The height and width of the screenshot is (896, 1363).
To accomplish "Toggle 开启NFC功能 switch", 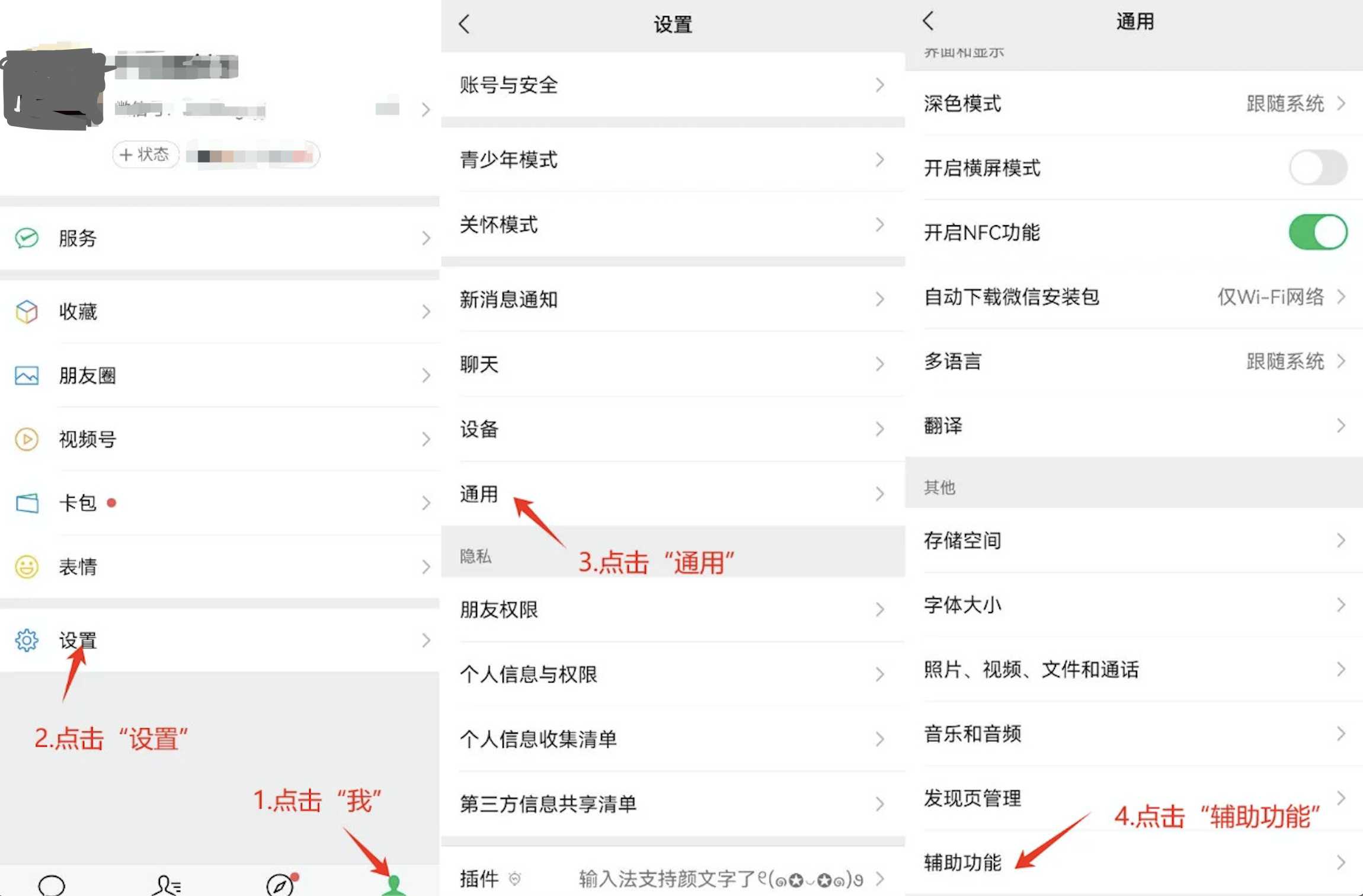I will [1317, 232].
